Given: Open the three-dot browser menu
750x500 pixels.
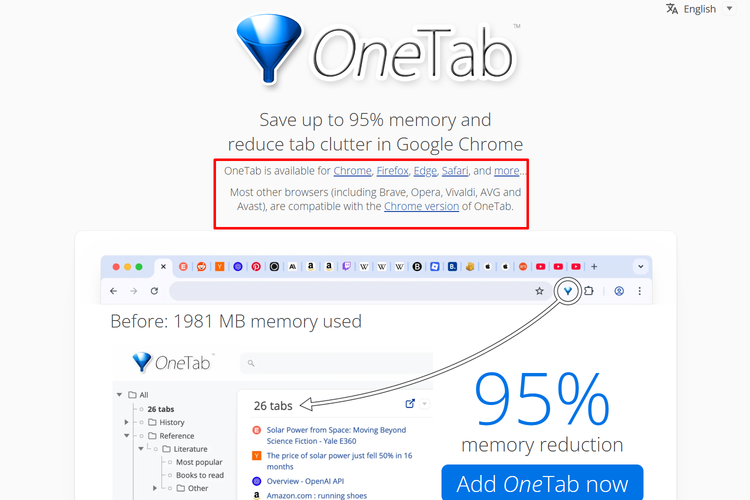Looking at the screenshot, I should [640, 291].
